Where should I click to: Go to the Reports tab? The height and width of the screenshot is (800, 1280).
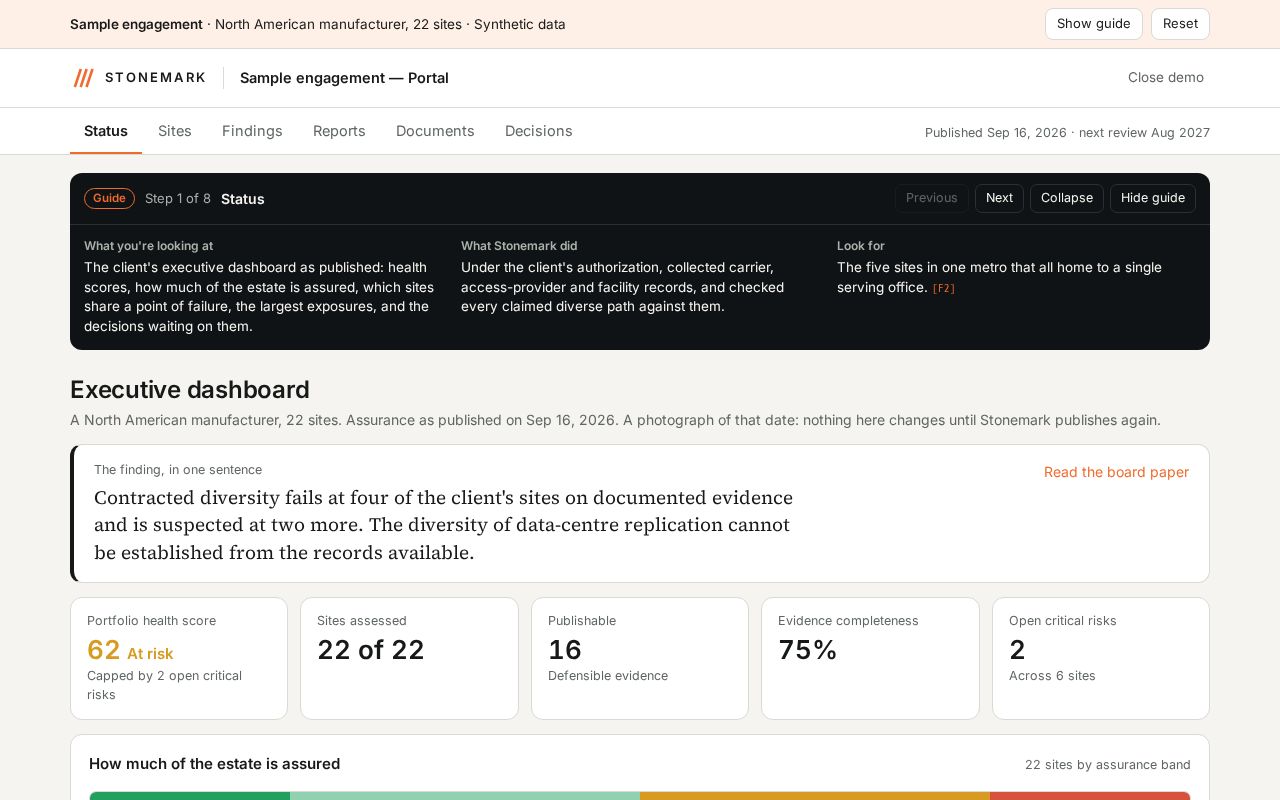point(339,131)
